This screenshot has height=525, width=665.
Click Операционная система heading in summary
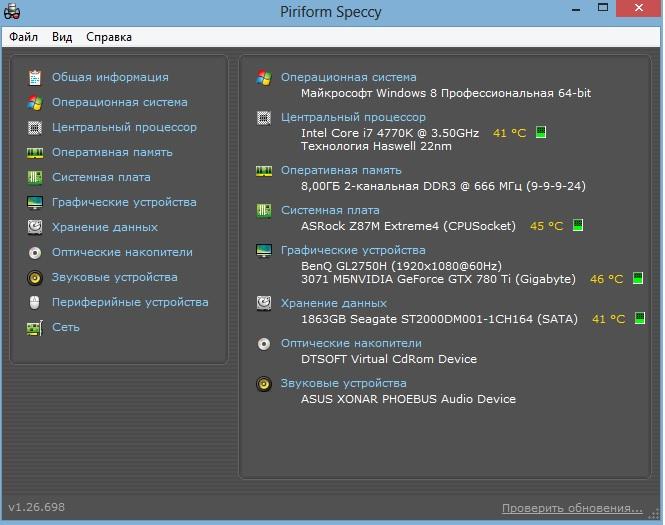click(348, 77)
